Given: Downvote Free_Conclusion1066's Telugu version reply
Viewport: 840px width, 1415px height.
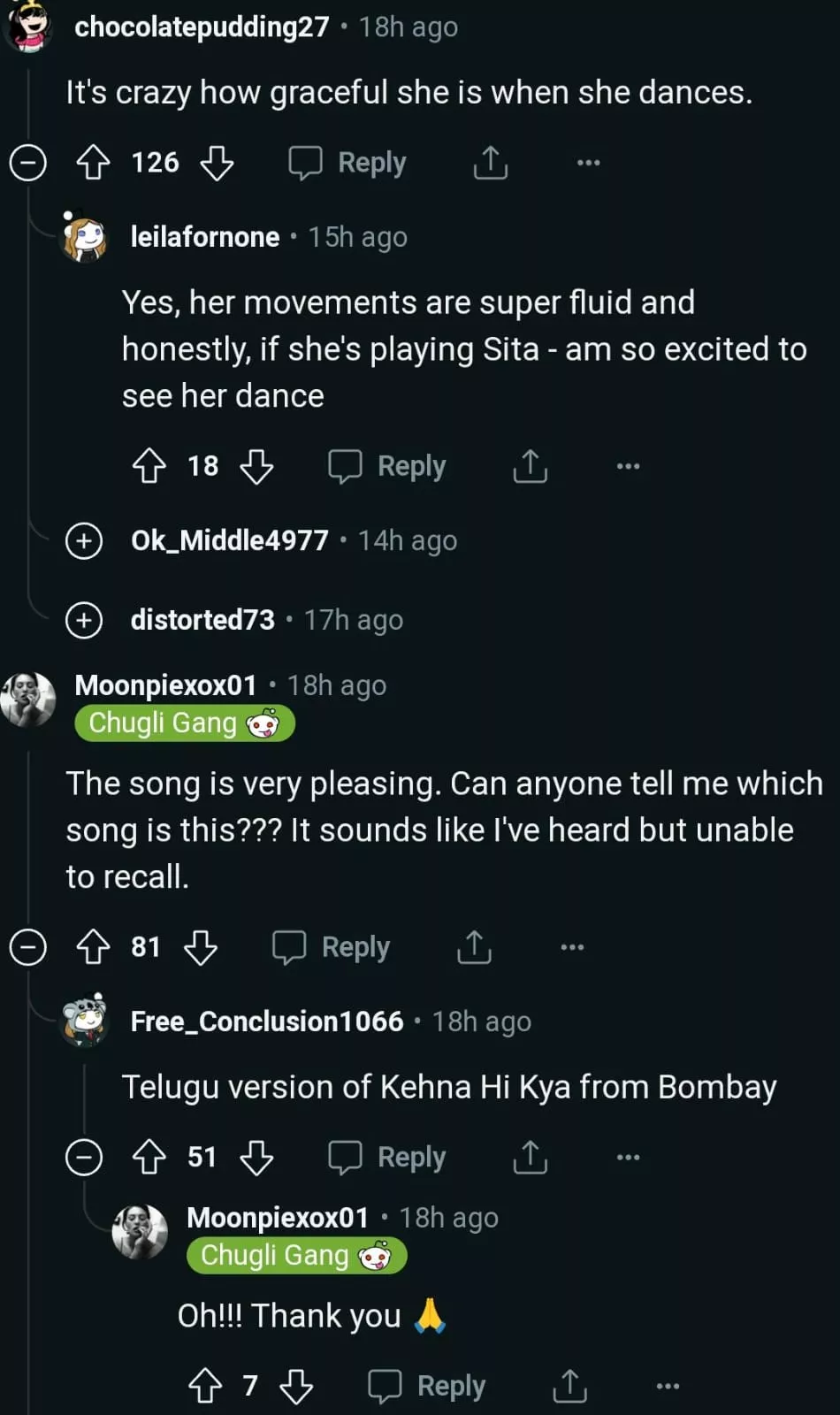Looking at the screenshot, I should (x=257, y=1157).
